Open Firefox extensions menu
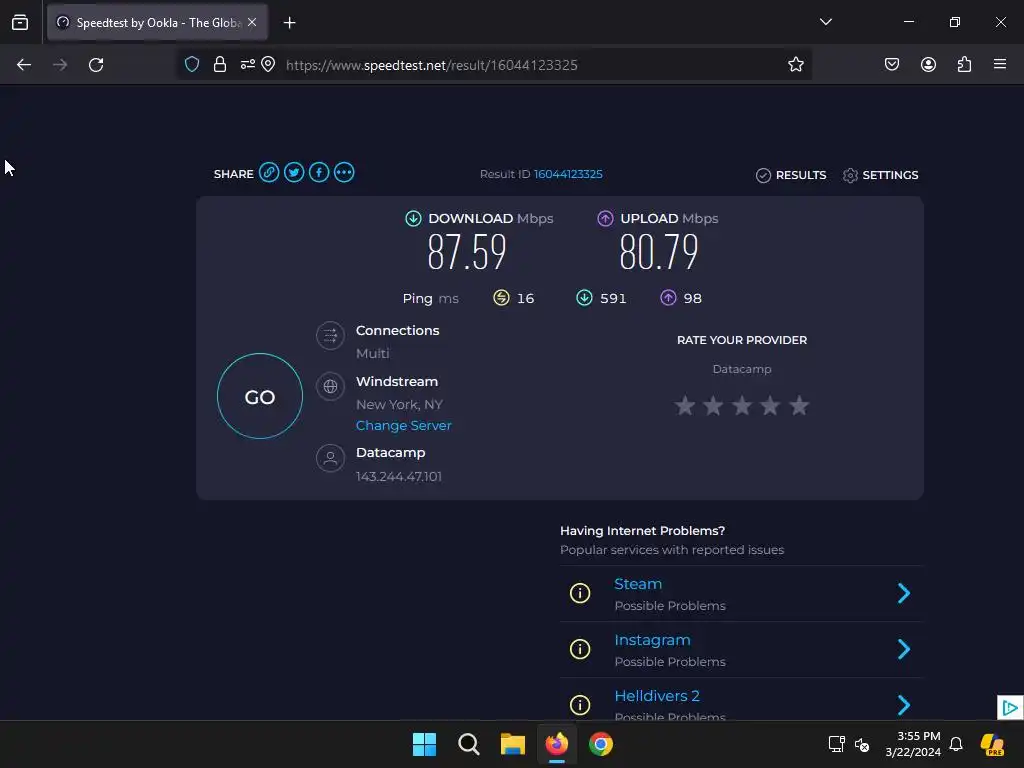This screenshot has height=768, width=1024. (x=965, y=64)
